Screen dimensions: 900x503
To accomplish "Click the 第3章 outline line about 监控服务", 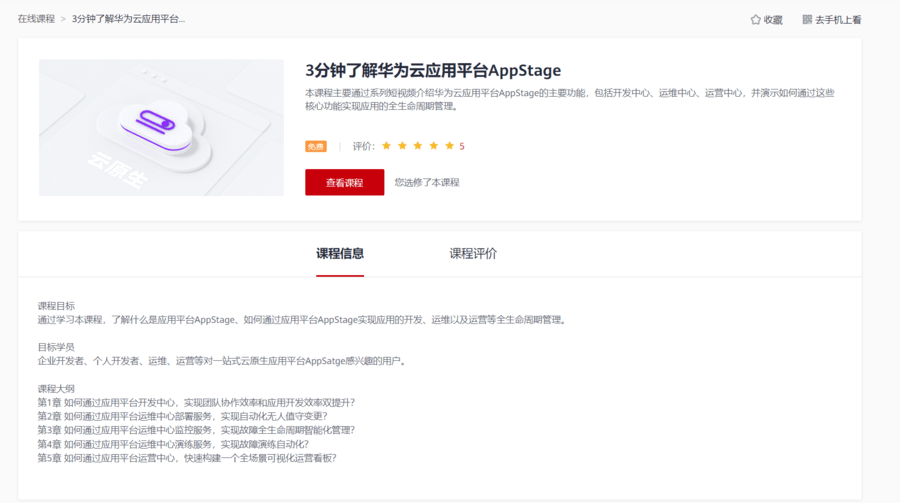I will (196, 430).
